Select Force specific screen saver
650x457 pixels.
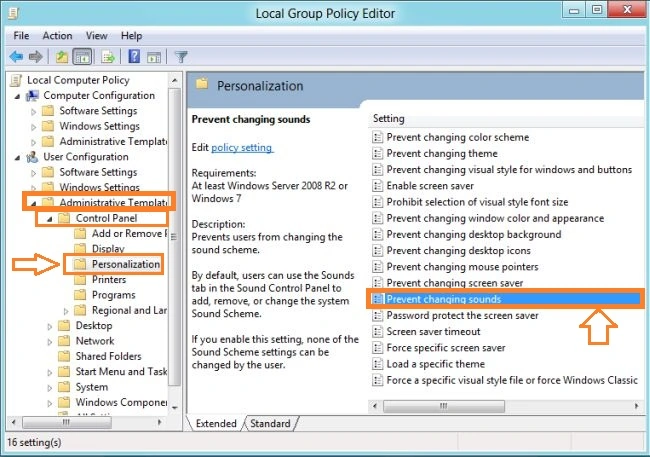point(446,348)
